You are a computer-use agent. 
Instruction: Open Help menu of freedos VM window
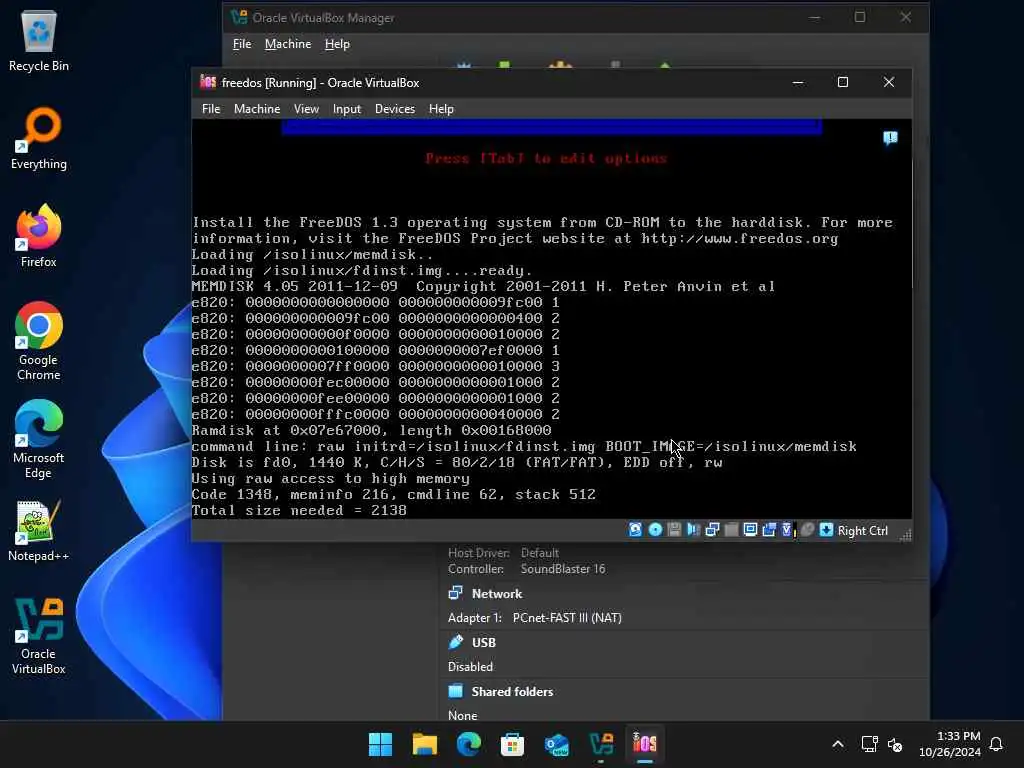441,109
